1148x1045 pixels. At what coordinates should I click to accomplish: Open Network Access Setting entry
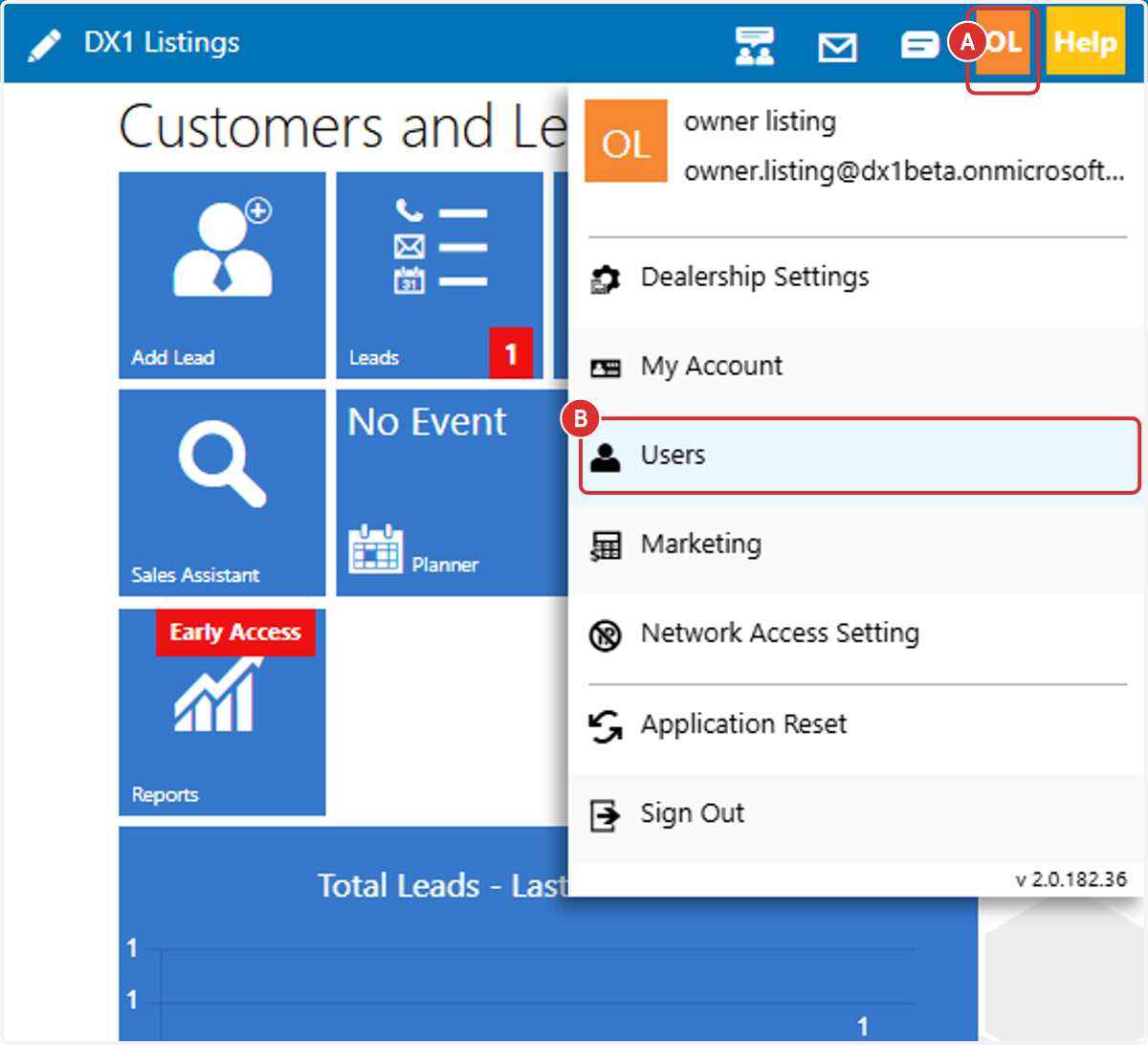[x=855, y=634]
